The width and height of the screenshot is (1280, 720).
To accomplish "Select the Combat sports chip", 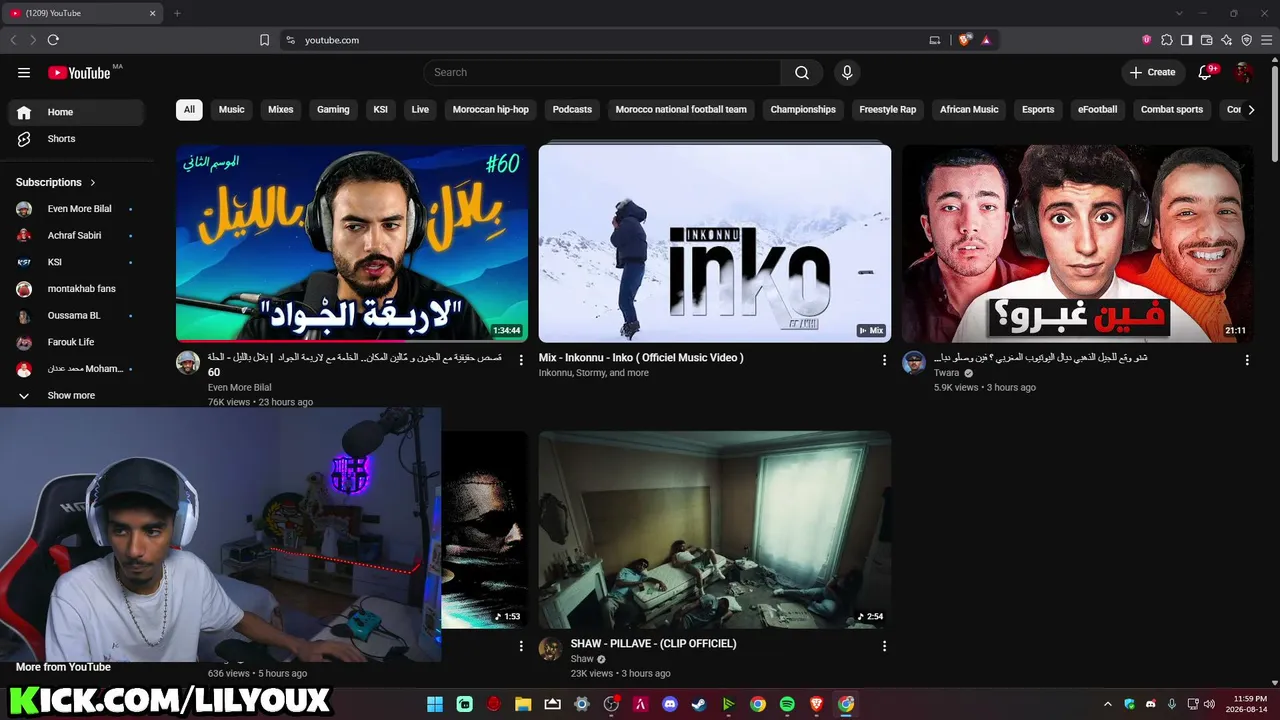I will pyautogui.click(x=1172, y=110).
